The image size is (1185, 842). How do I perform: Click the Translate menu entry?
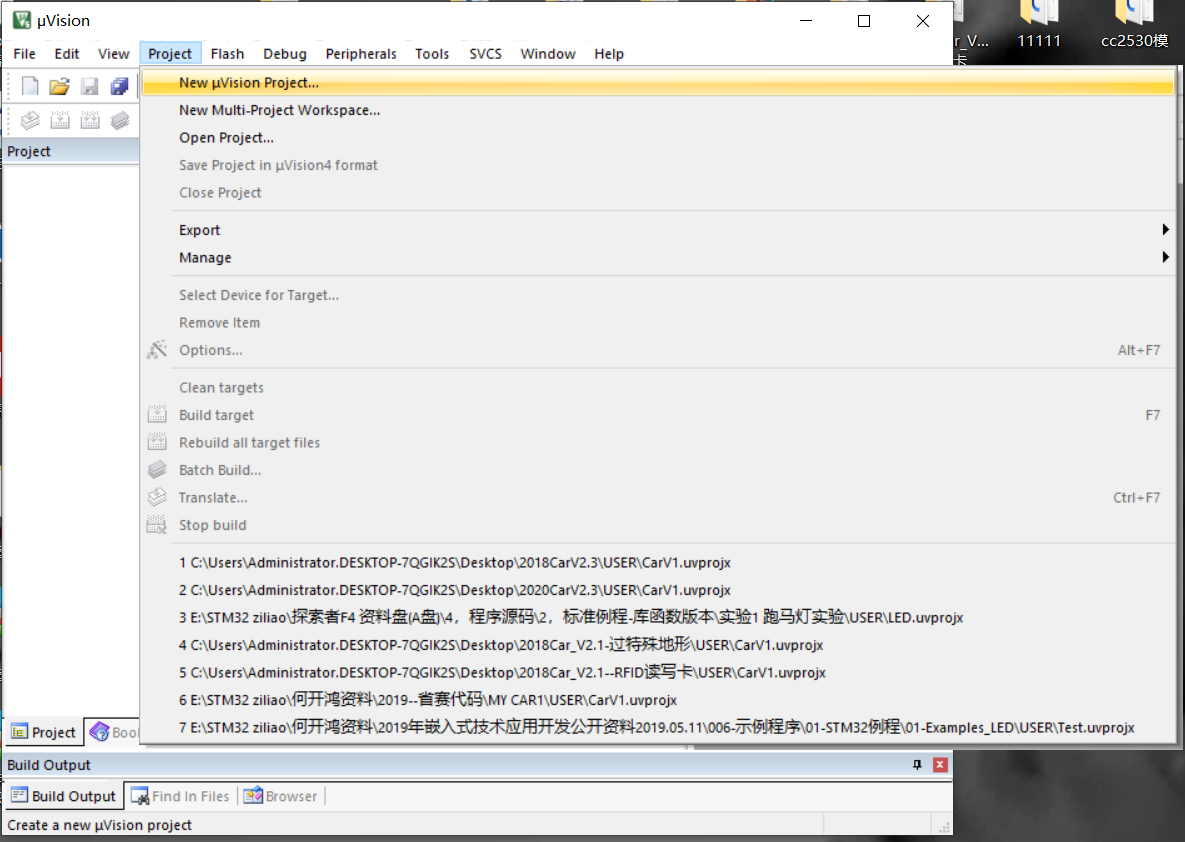coord(658,497)
